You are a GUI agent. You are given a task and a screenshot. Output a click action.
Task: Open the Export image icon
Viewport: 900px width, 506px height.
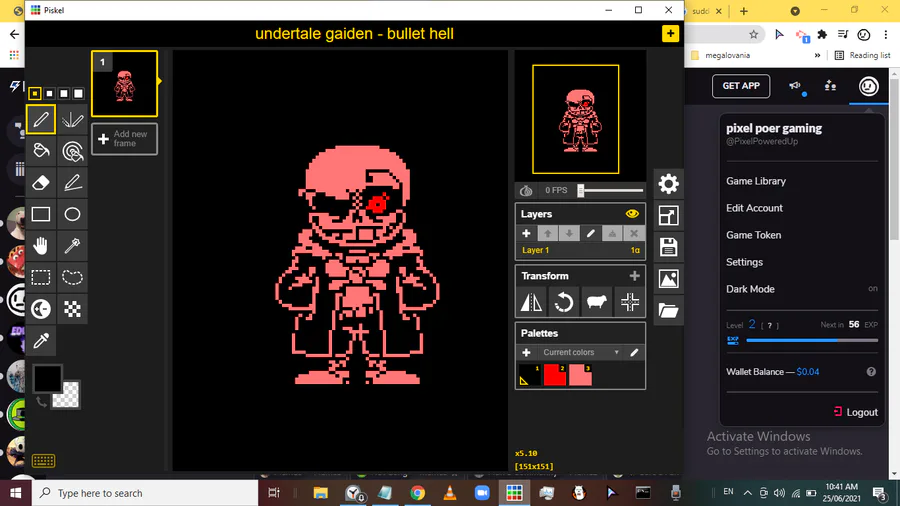click(x=668, y=279)
